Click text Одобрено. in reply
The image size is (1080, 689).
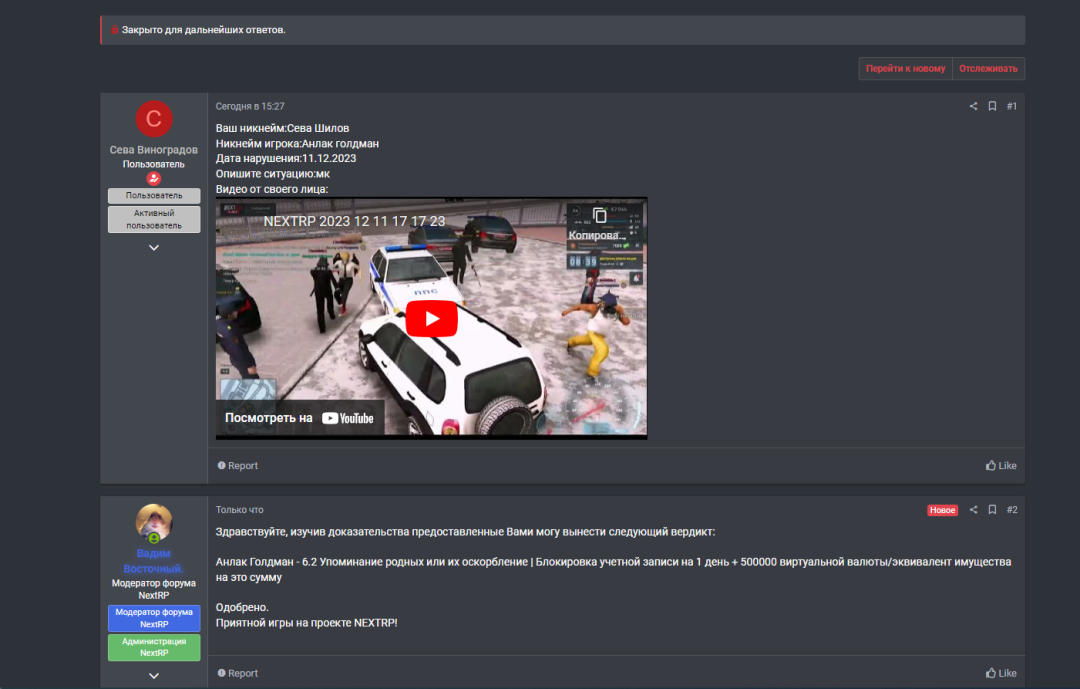pyautogui.click(x=242, y=607)
